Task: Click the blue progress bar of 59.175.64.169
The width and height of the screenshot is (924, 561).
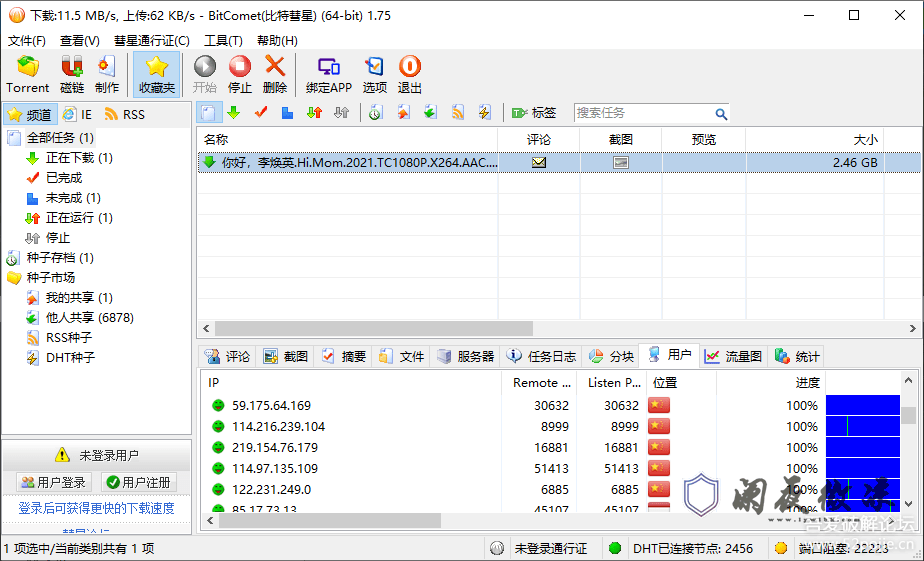Action: (x=862, y=406)
